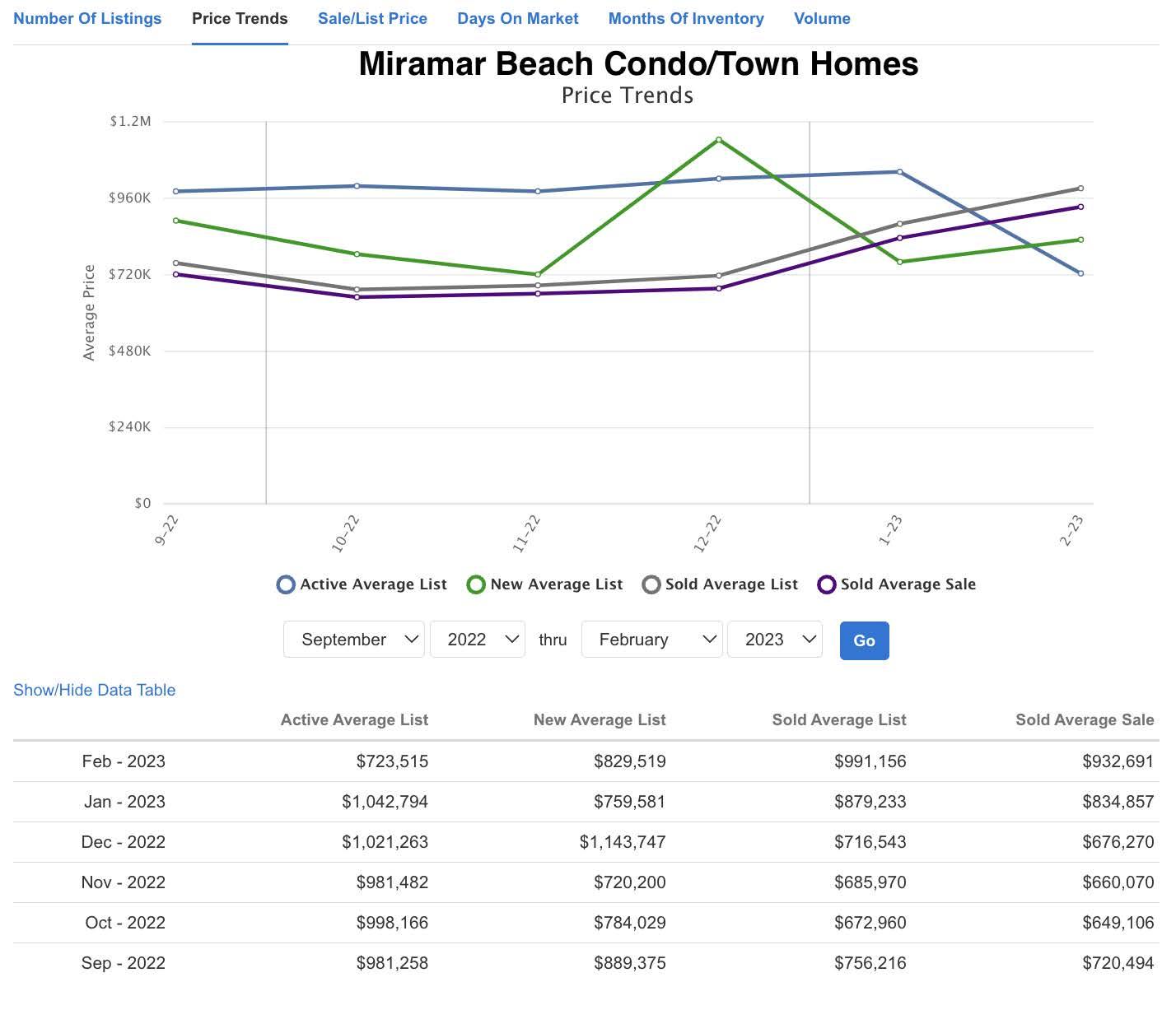Open the end year dropdown showing 2023
The width and height of the screenshot is (1176, 1024).
coord(775,640)
